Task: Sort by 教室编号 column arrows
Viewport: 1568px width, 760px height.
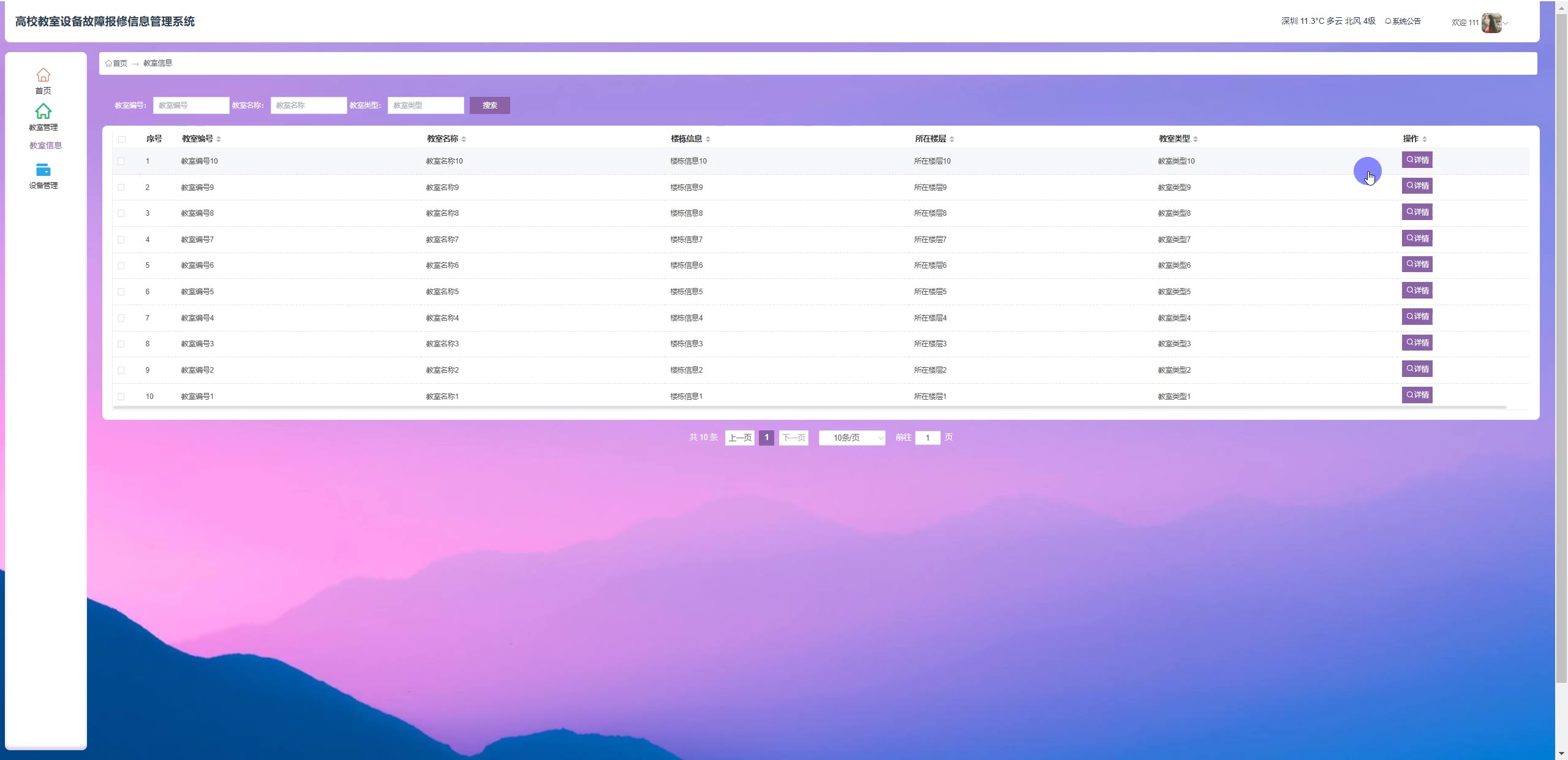Action: [219, 139]
